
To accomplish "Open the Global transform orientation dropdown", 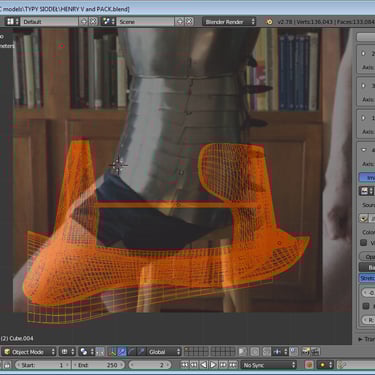I will point(164,352).
